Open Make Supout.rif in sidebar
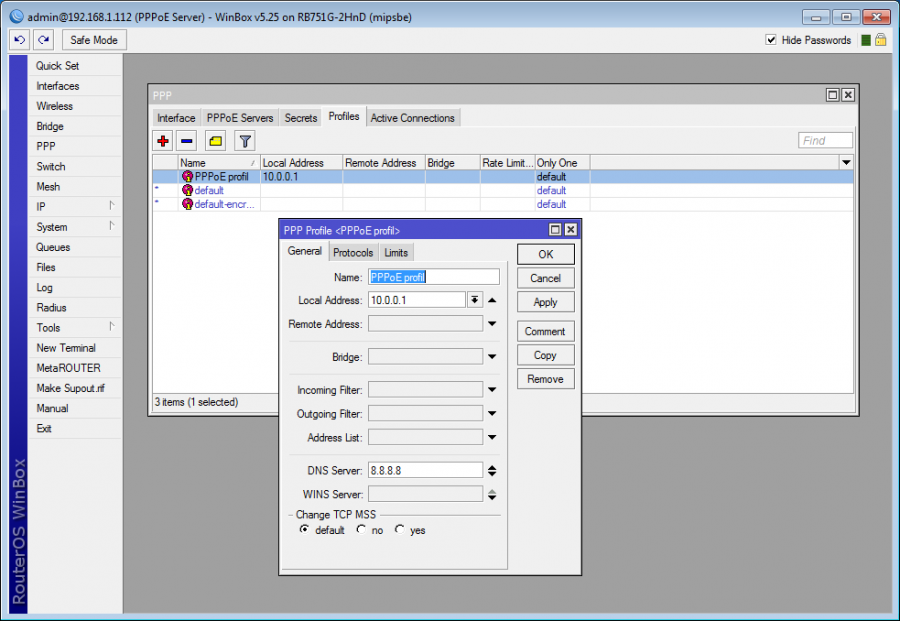 coord(75,389)
